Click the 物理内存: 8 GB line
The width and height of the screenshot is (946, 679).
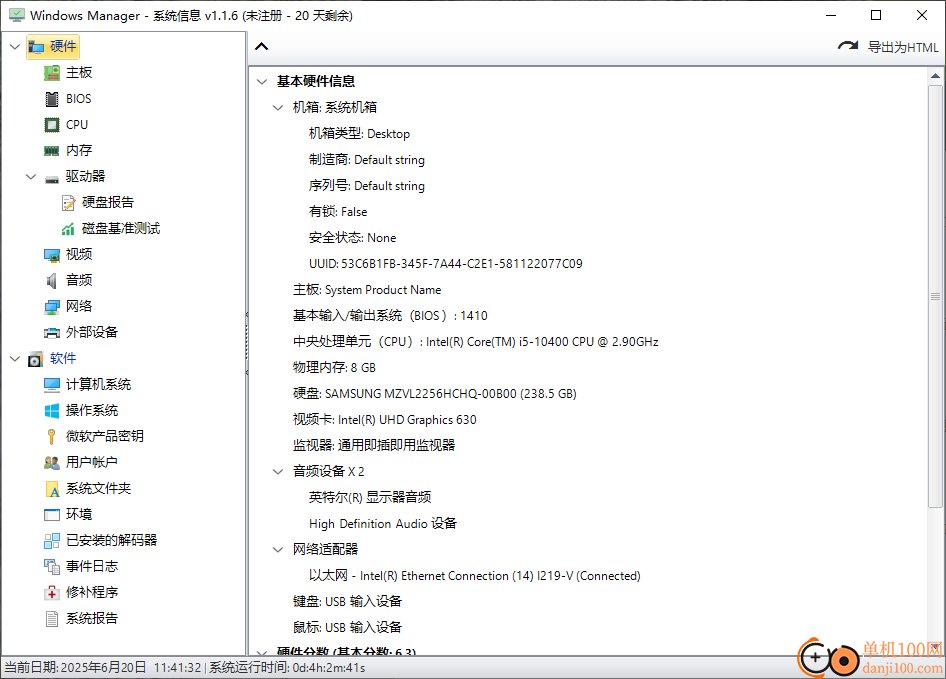pos(334,368)
